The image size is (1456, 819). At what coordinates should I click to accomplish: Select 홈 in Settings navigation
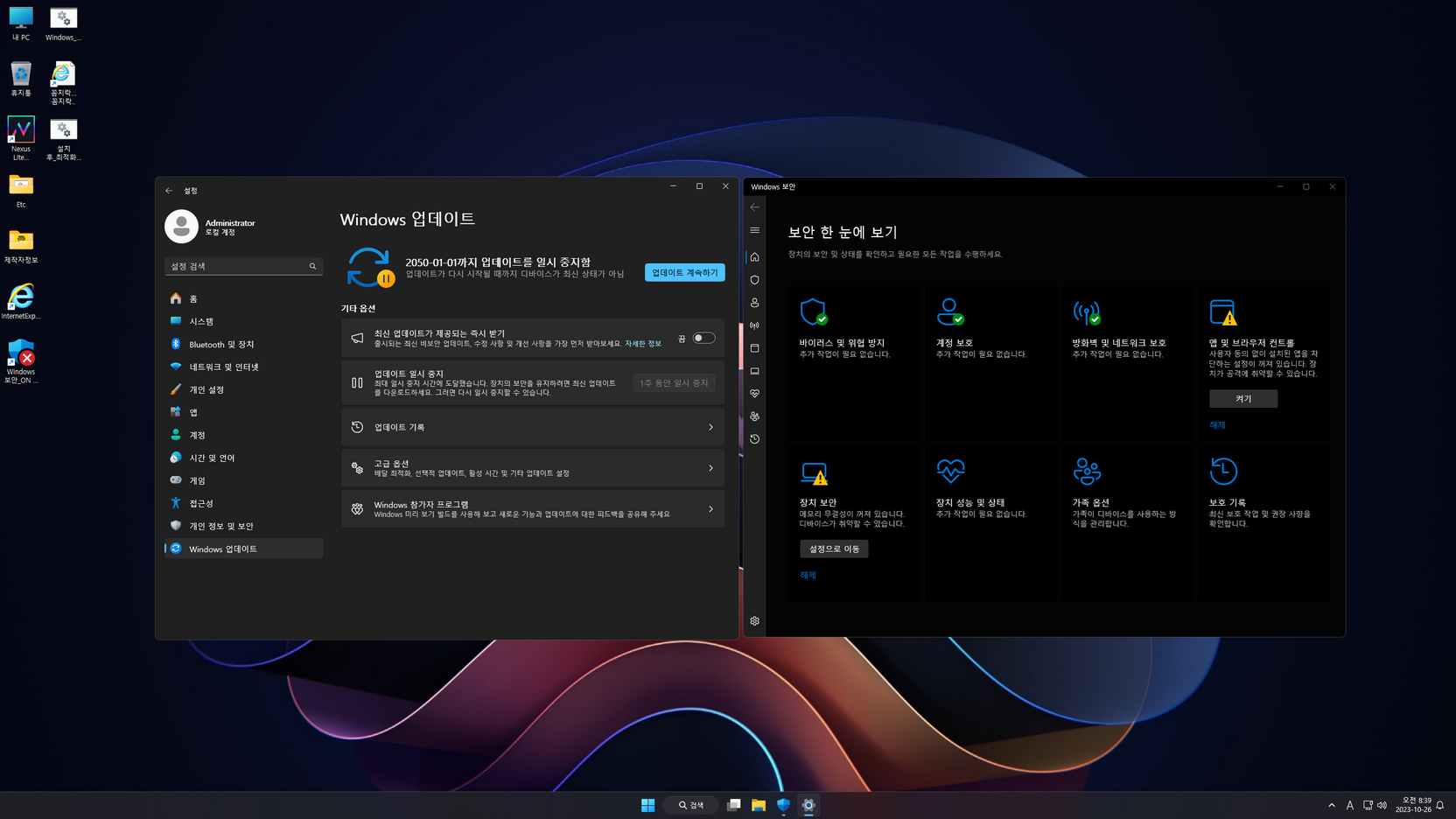coord(243,298)
